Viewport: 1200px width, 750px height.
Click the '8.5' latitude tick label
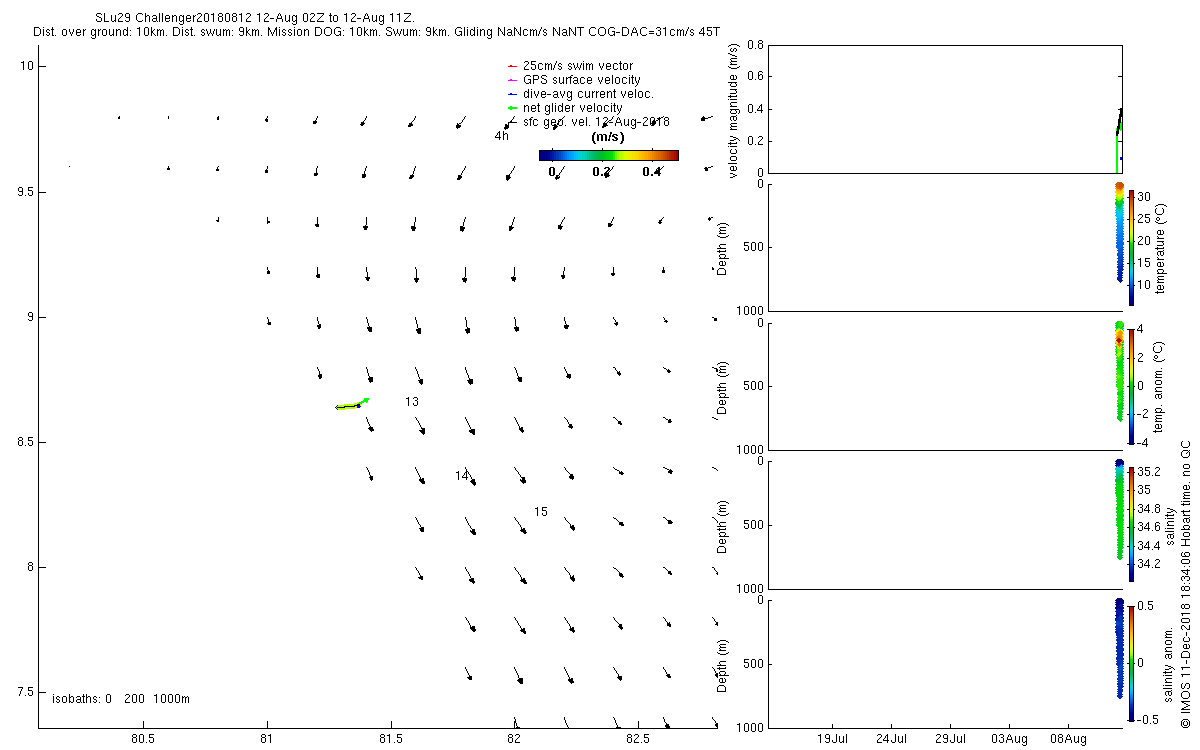[24, 442]
